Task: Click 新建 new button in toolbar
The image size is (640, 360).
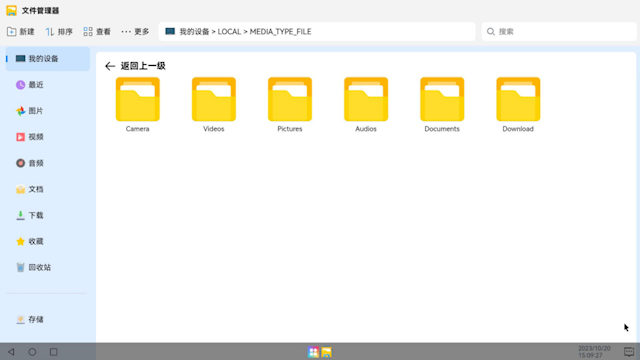Action: [21, 31]
